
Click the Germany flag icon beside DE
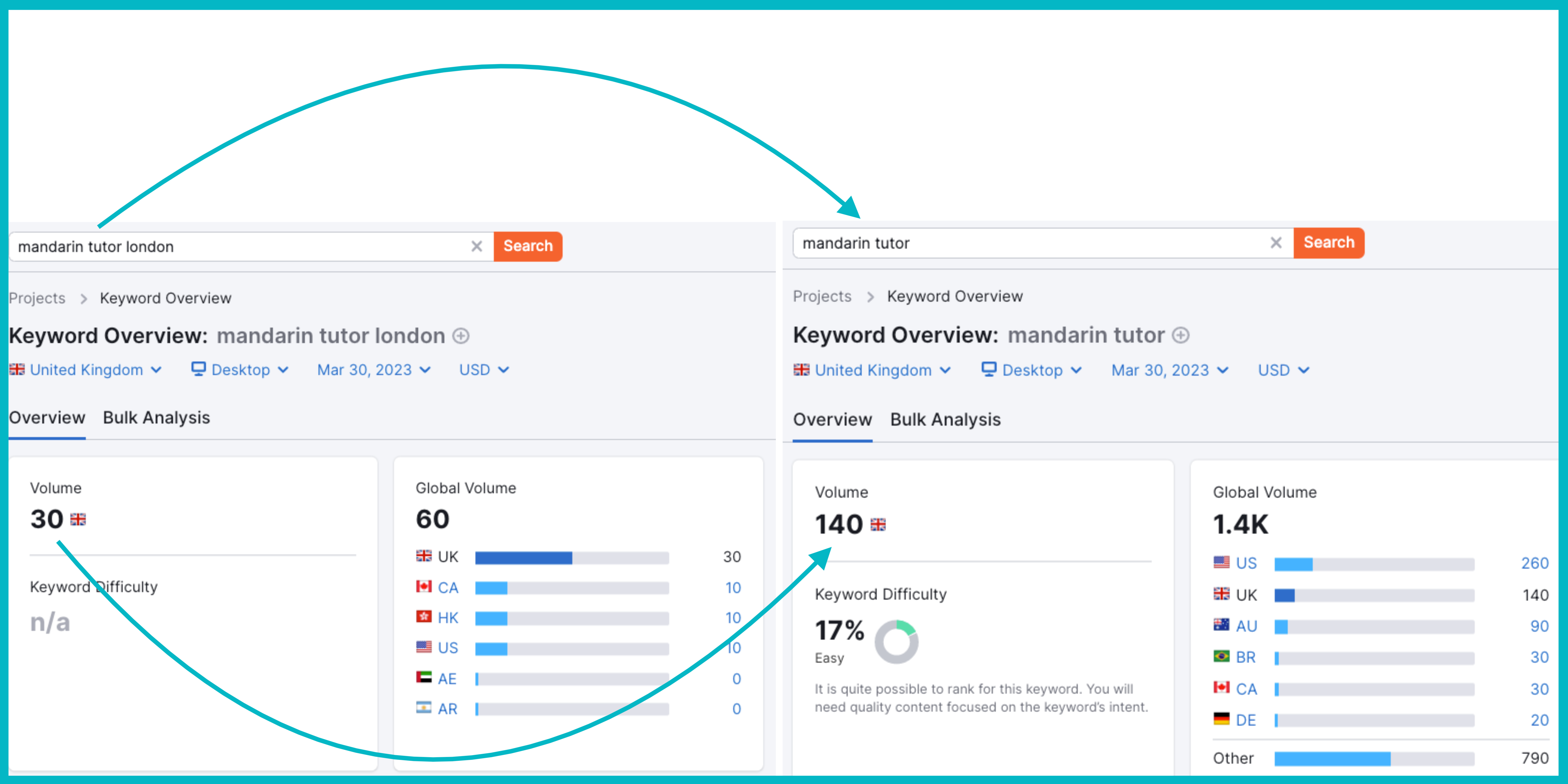(1221, 719)
